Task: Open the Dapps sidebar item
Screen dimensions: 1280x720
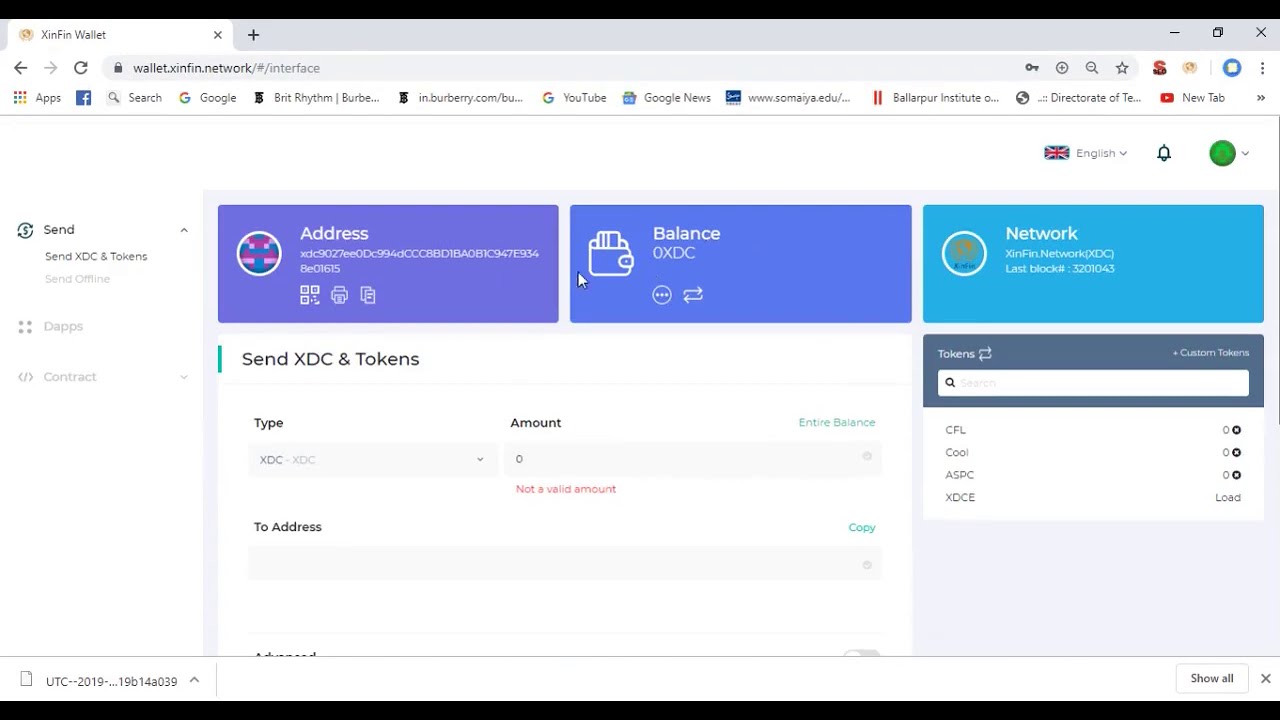Action: [63, 326]
